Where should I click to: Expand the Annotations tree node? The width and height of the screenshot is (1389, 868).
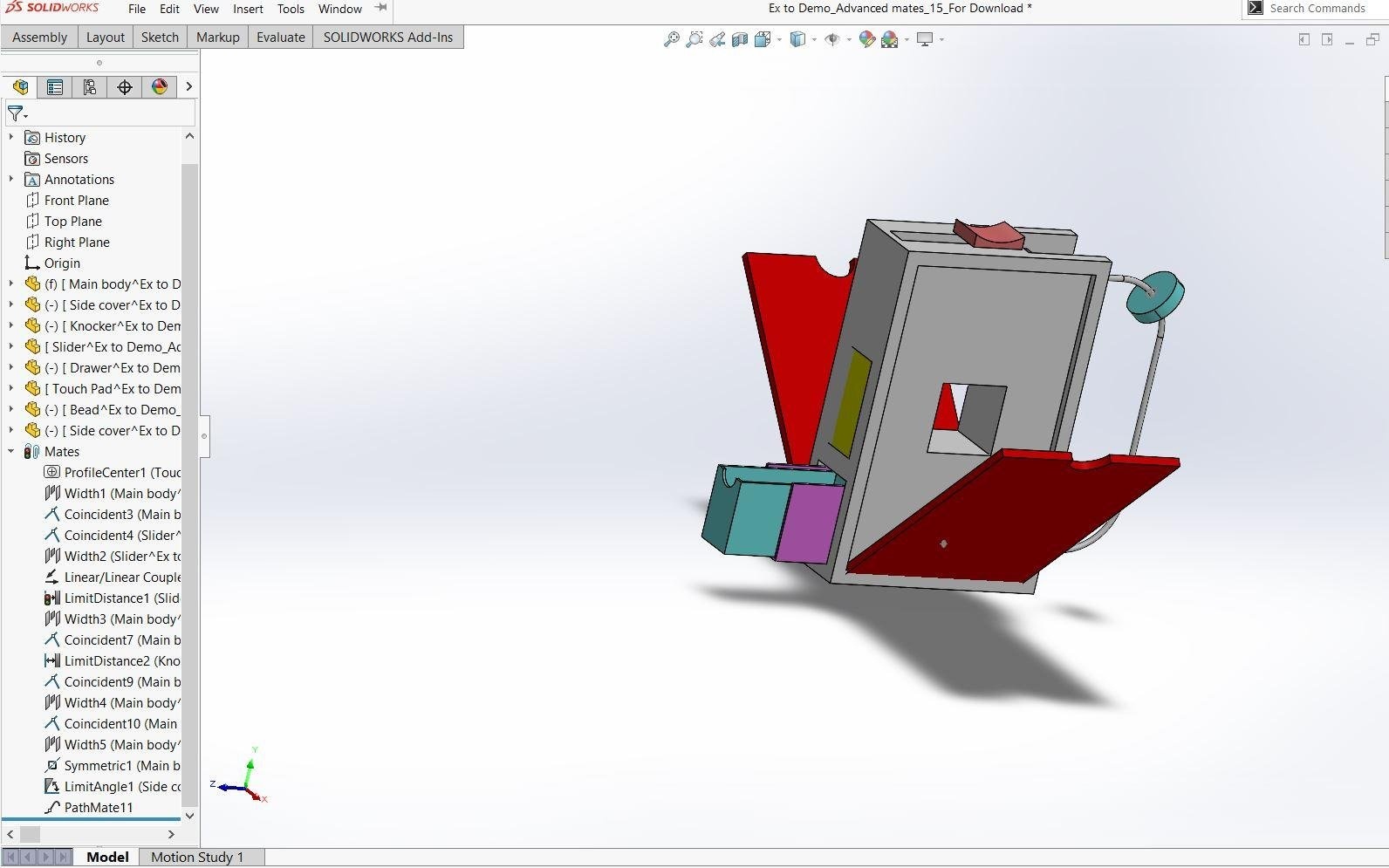click(10, 179)
